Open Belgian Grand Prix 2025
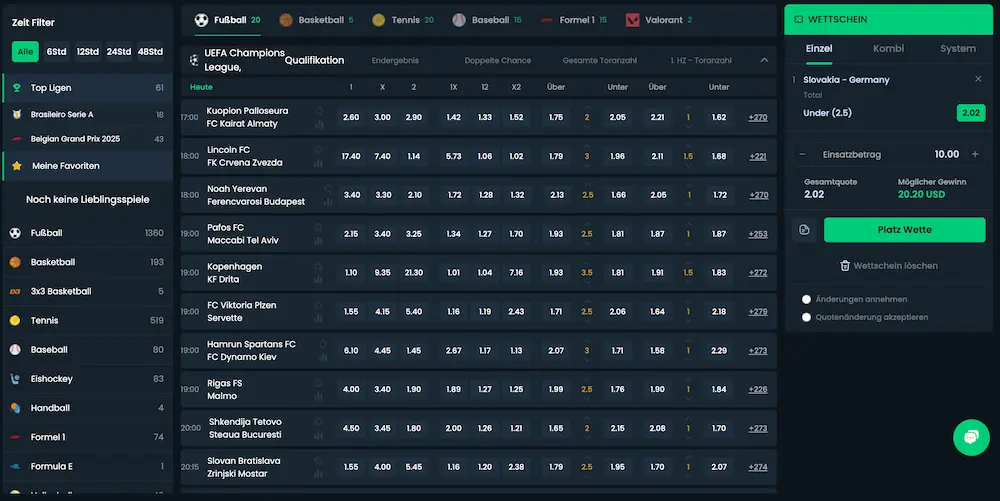 click(87, 139)
